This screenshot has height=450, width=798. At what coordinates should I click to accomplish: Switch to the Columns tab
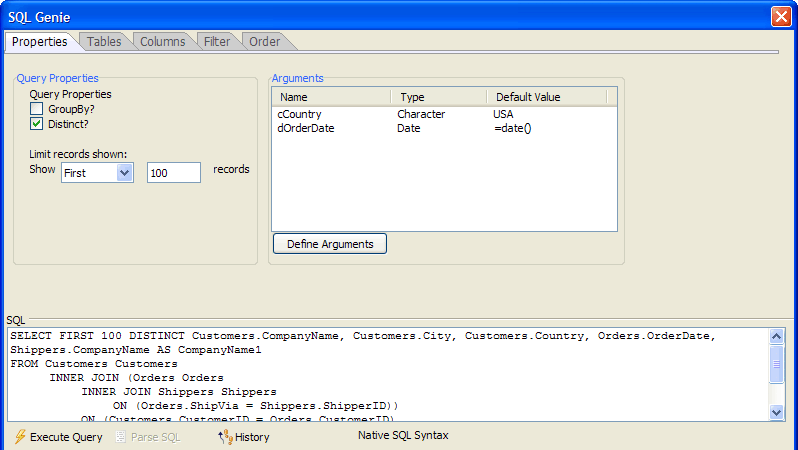point(162,42)
